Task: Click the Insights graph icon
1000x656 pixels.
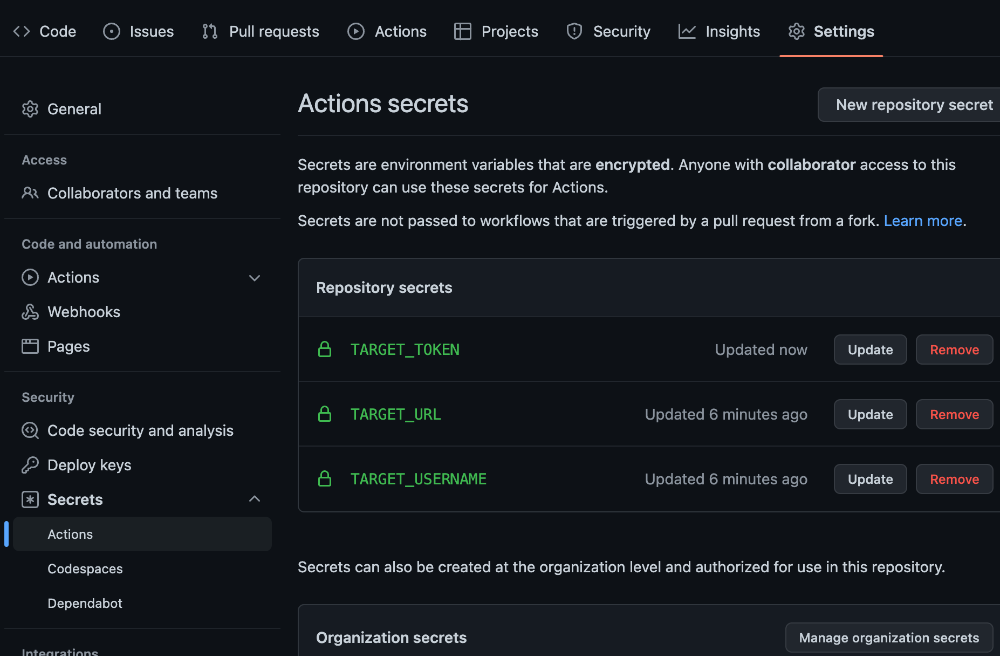Action: pos(687,31)
